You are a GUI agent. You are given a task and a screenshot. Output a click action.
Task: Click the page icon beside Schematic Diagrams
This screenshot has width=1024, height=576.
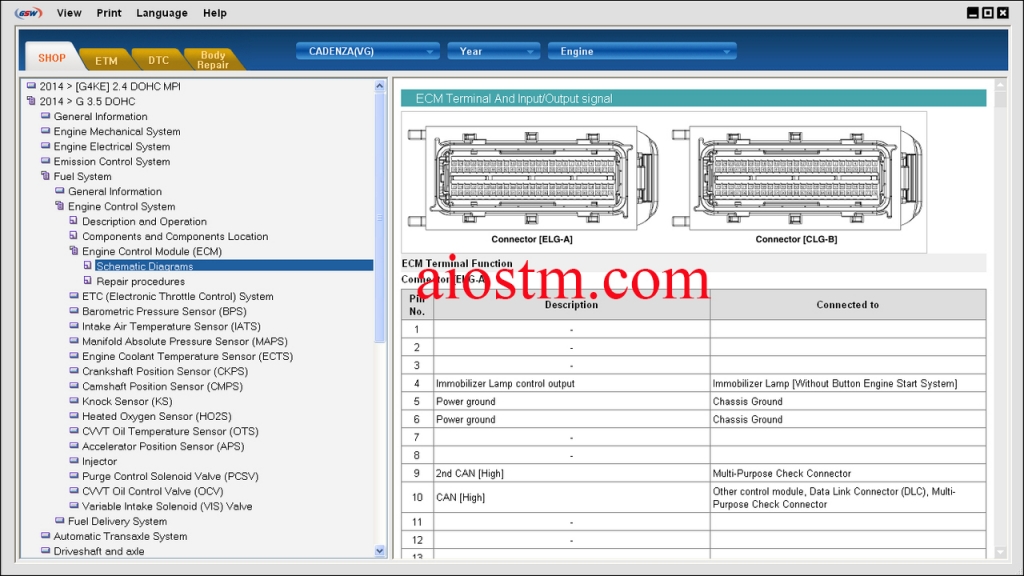(x=87, y=266)
